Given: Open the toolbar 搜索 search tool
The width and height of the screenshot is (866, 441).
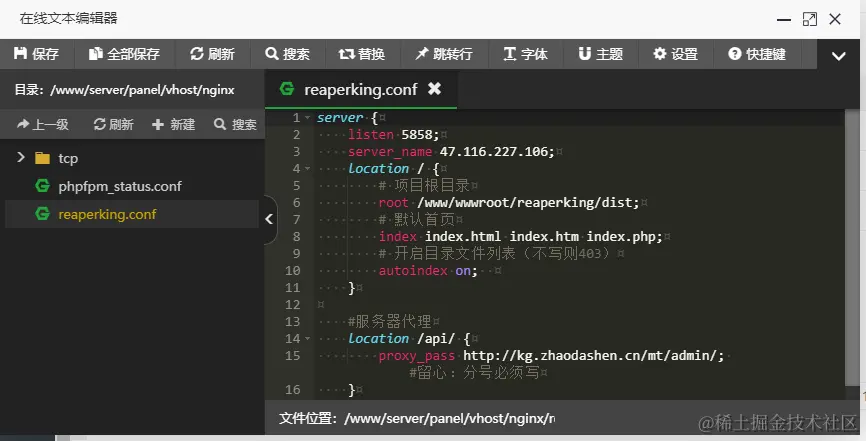Looking at the screenshot, I should coord(288,54).
